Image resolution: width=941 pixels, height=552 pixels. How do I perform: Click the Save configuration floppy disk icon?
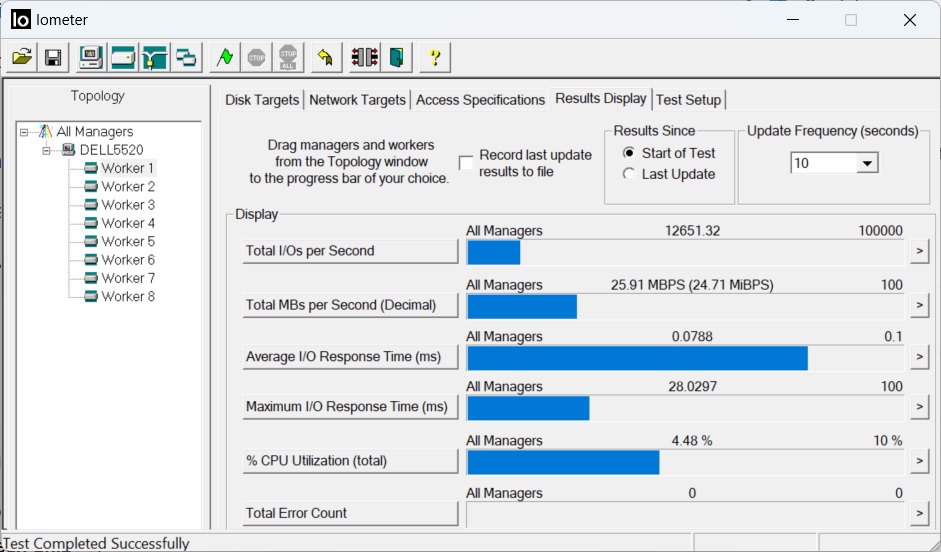[x=53, y=57]
